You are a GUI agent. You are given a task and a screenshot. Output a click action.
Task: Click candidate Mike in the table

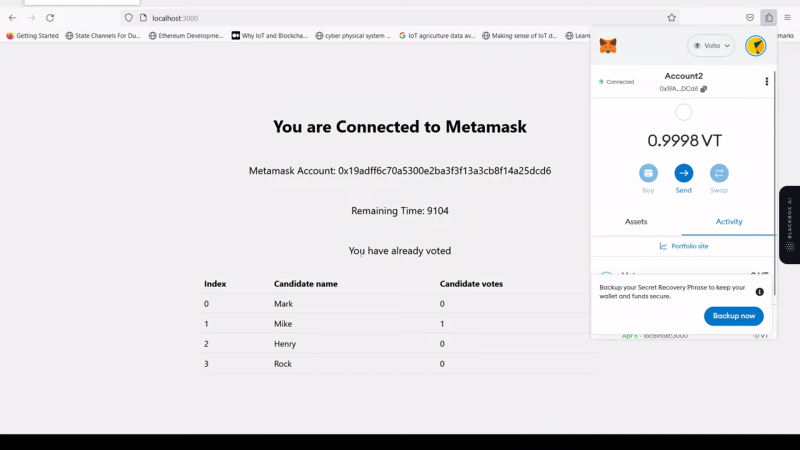pyautogui.click(x=283, y=323)
